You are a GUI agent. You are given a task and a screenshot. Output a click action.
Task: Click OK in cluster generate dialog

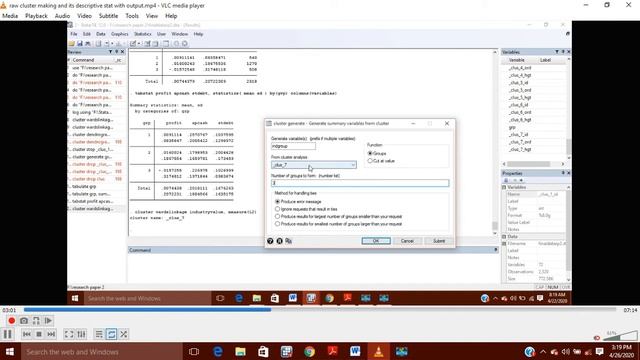[x=376, y=241]
